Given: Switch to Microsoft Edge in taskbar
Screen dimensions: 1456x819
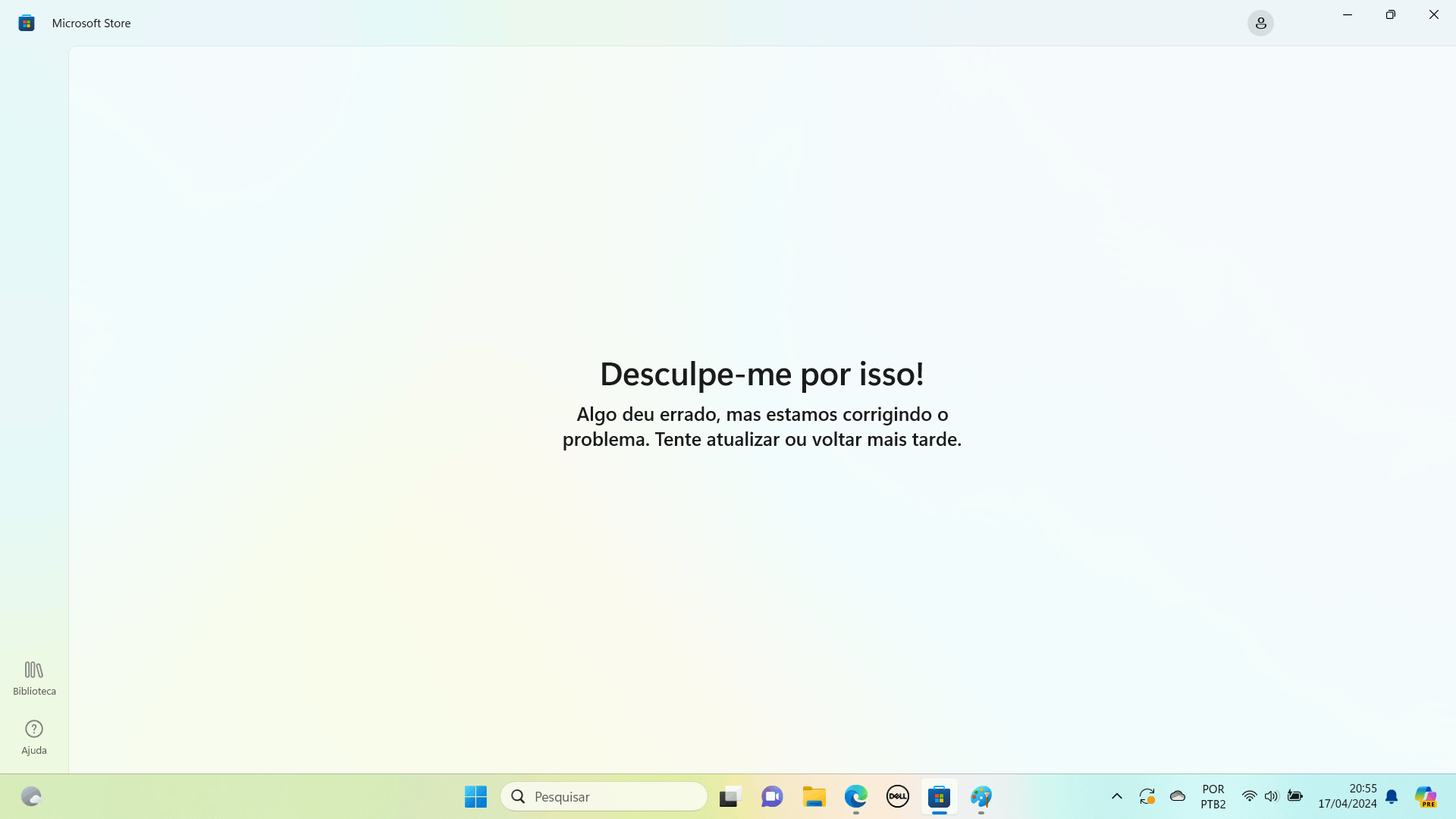Looking at the screenshot, I should tap(855, 796).
